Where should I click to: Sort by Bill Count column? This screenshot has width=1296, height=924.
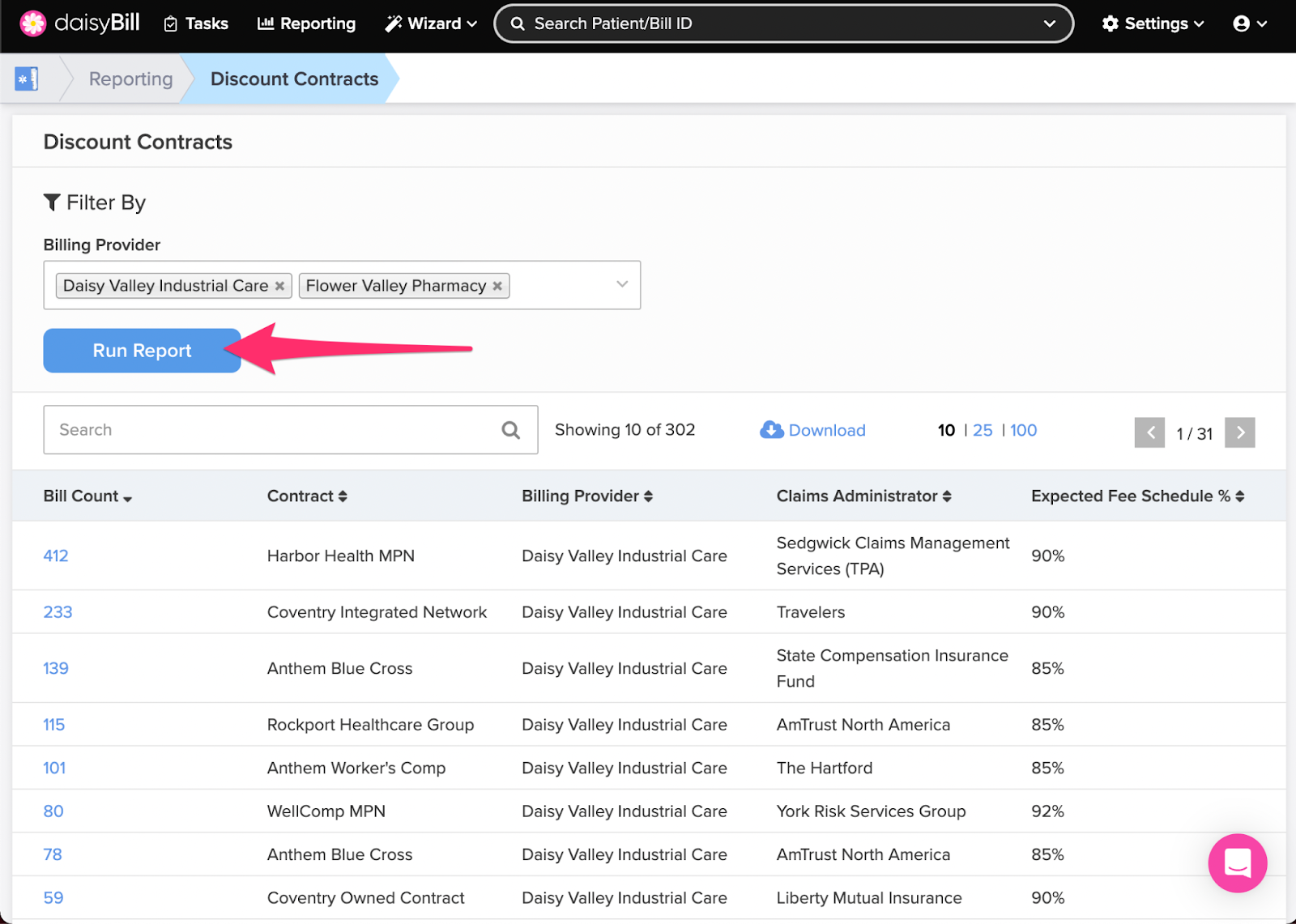point(87,496)
